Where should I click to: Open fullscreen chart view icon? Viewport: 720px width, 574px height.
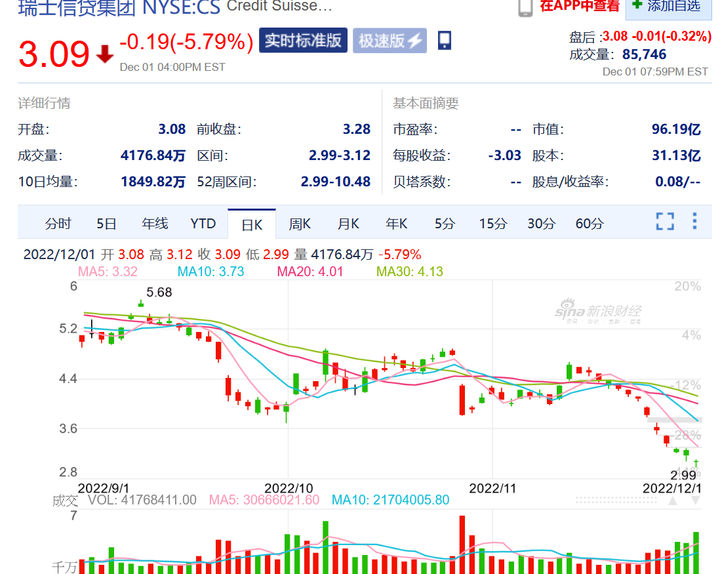(665, 221)
